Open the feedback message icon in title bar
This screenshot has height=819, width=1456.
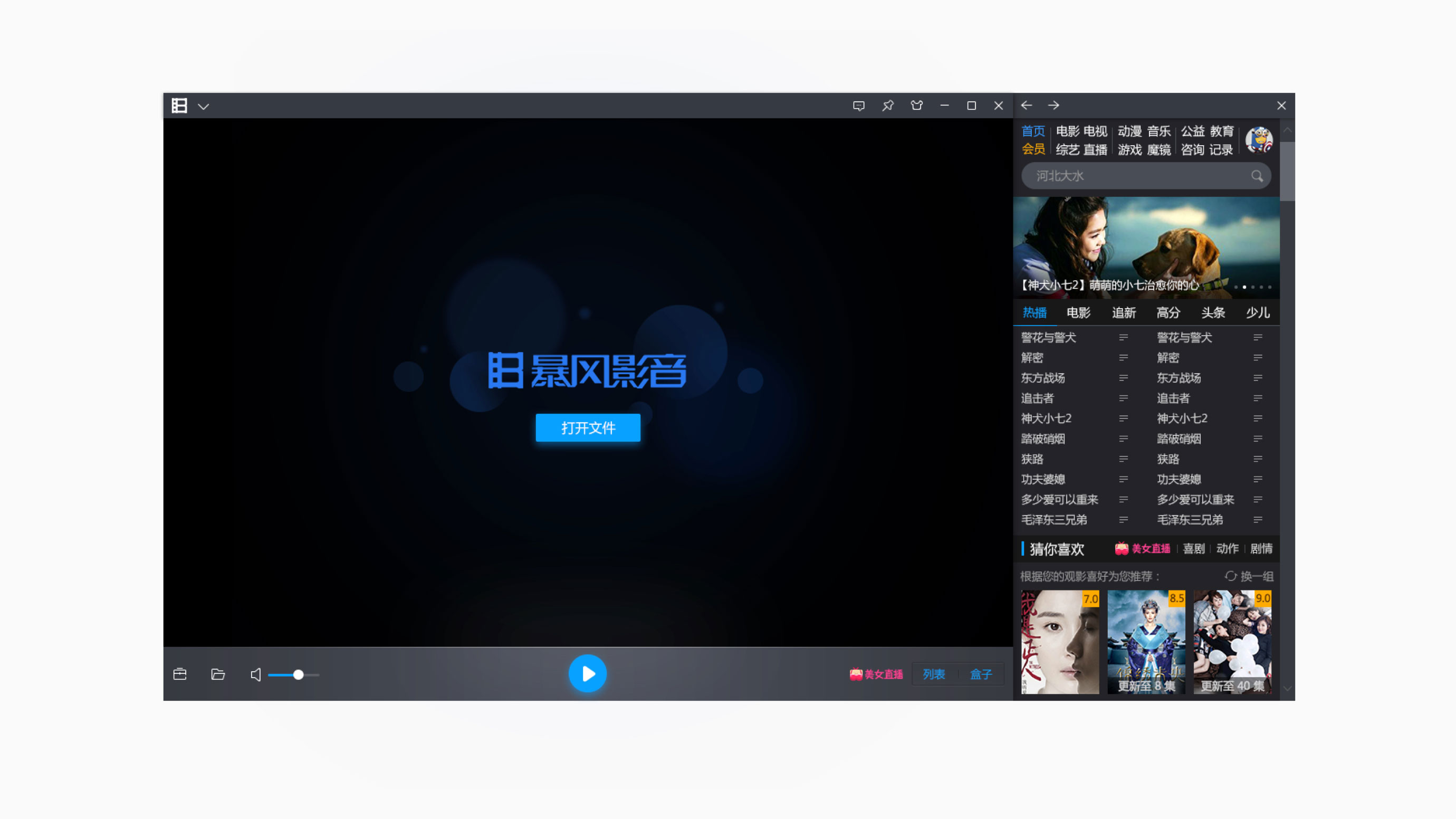click(x=859, y=106)
